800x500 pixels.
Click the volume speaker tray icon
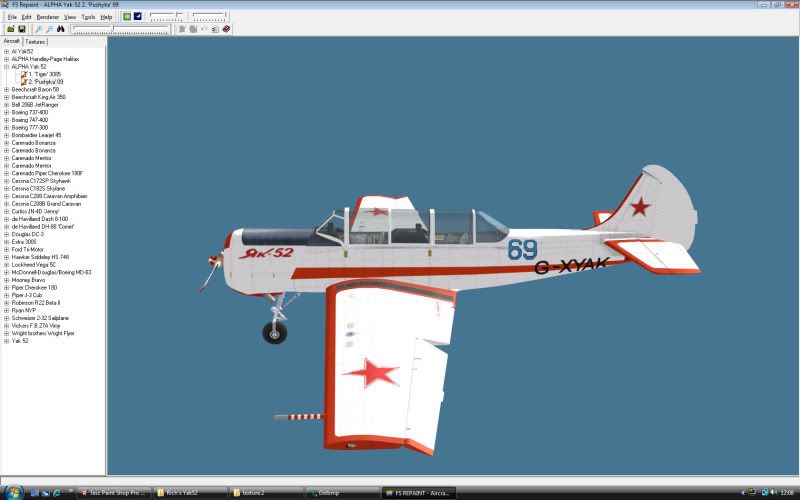coord(773,492)
